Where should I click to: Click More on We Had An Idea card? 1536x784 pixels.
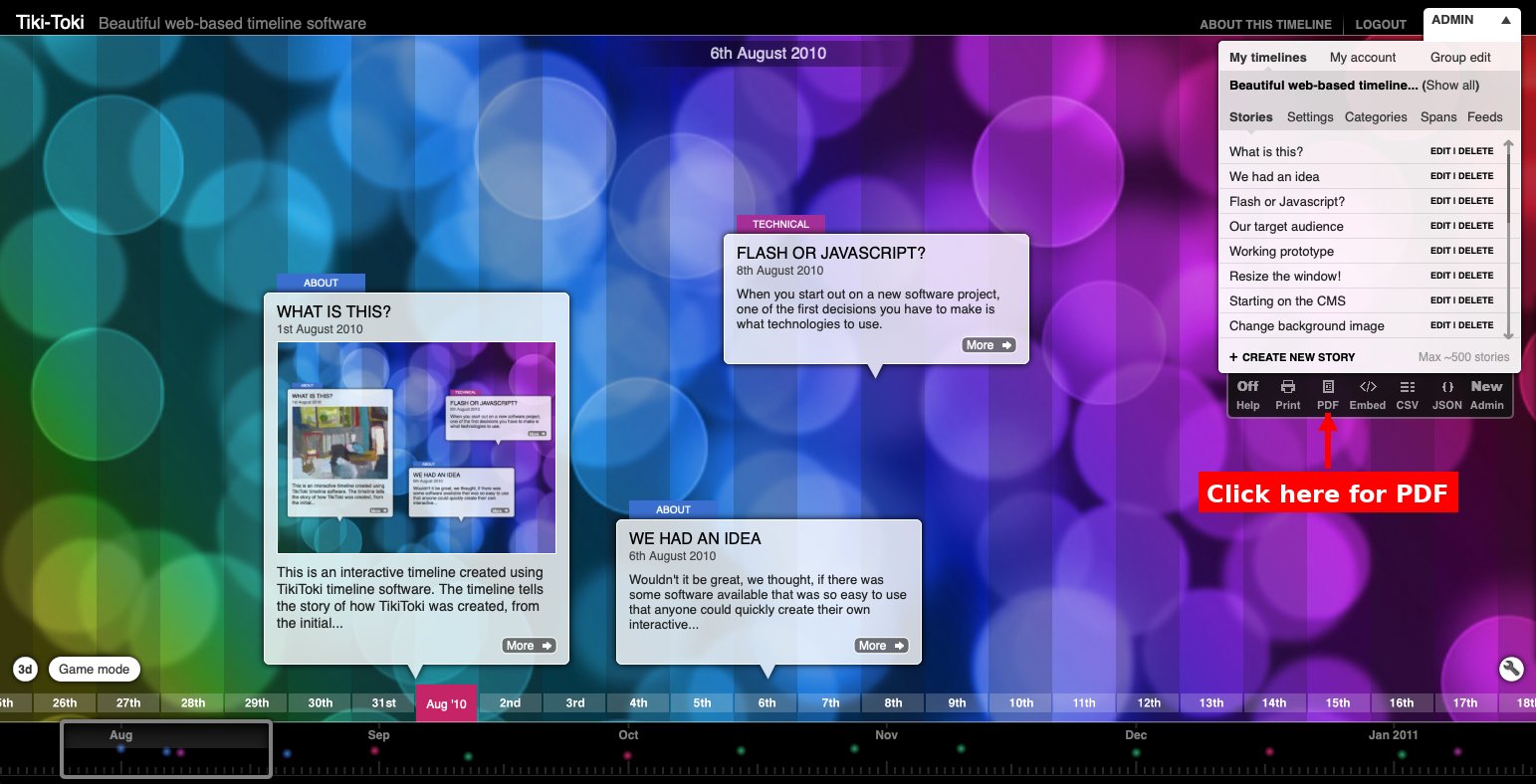[x=881, y=646]
